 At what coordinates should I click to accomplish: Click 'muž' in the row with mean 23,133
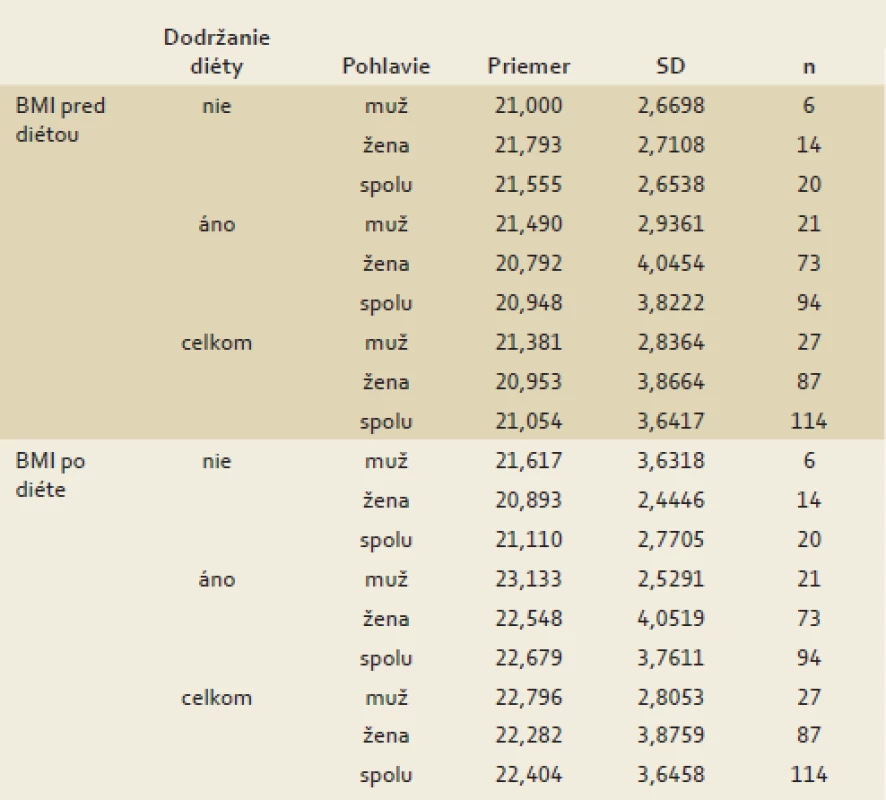(386, 579)
